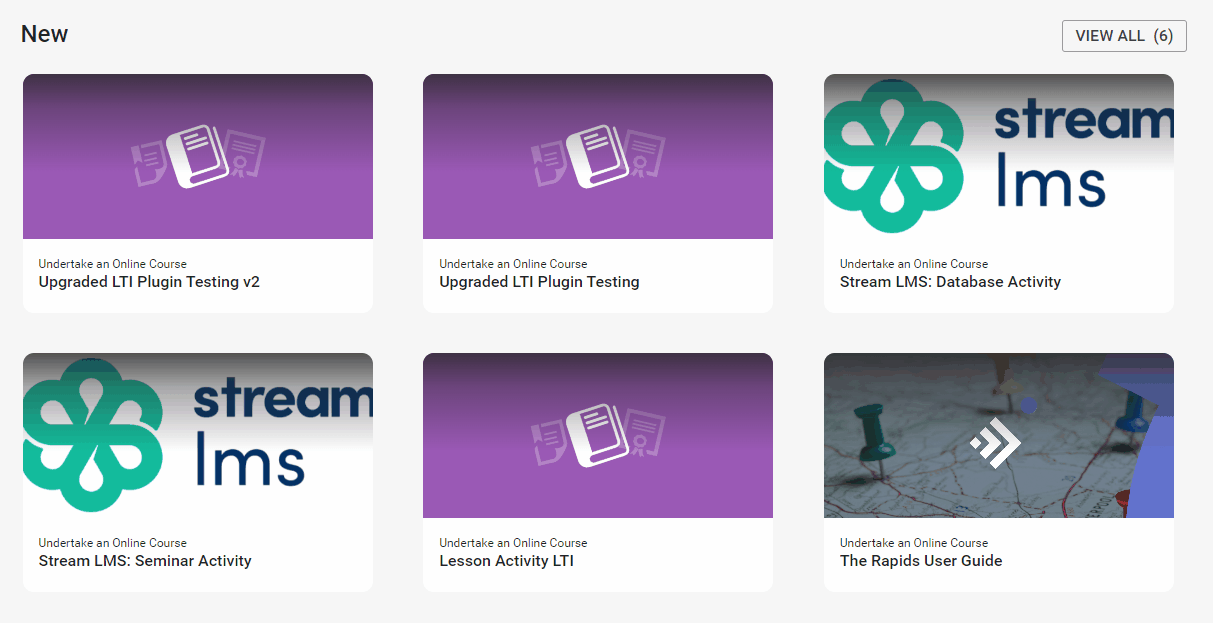Open the Lesson Activity LTI course title
This screenshot has width=1213, height=623.
pyautogui.click(x=506, y=561)
